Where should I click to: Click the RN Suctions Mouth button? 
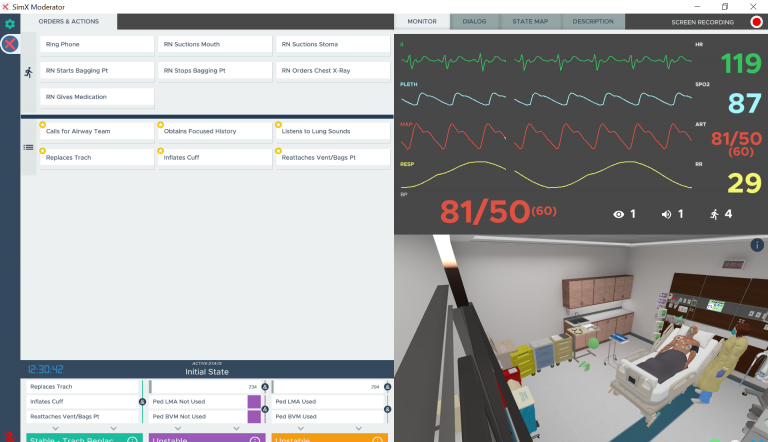click(215, 44)
